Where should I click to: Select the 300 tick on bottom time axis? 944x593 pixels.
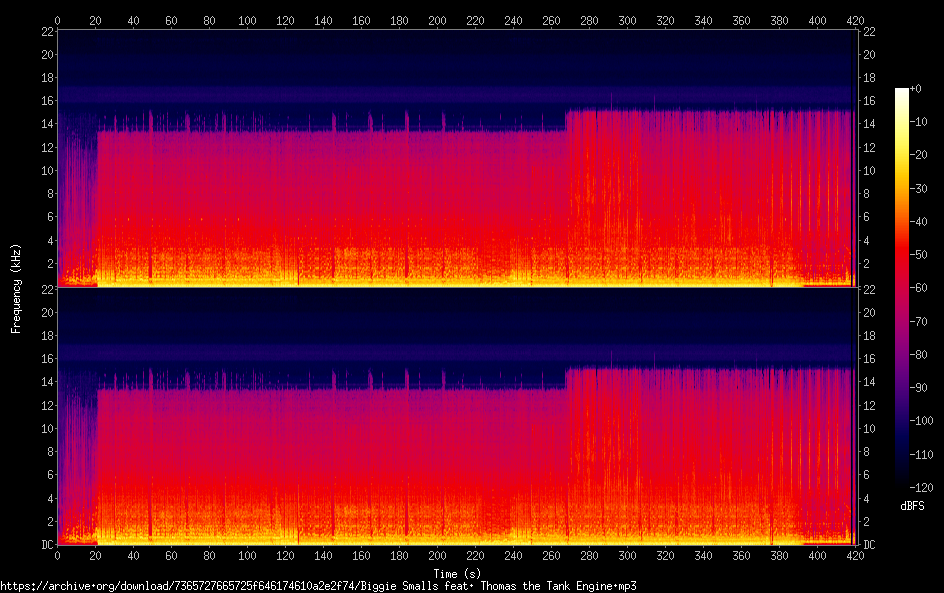(x=627, y=555)
